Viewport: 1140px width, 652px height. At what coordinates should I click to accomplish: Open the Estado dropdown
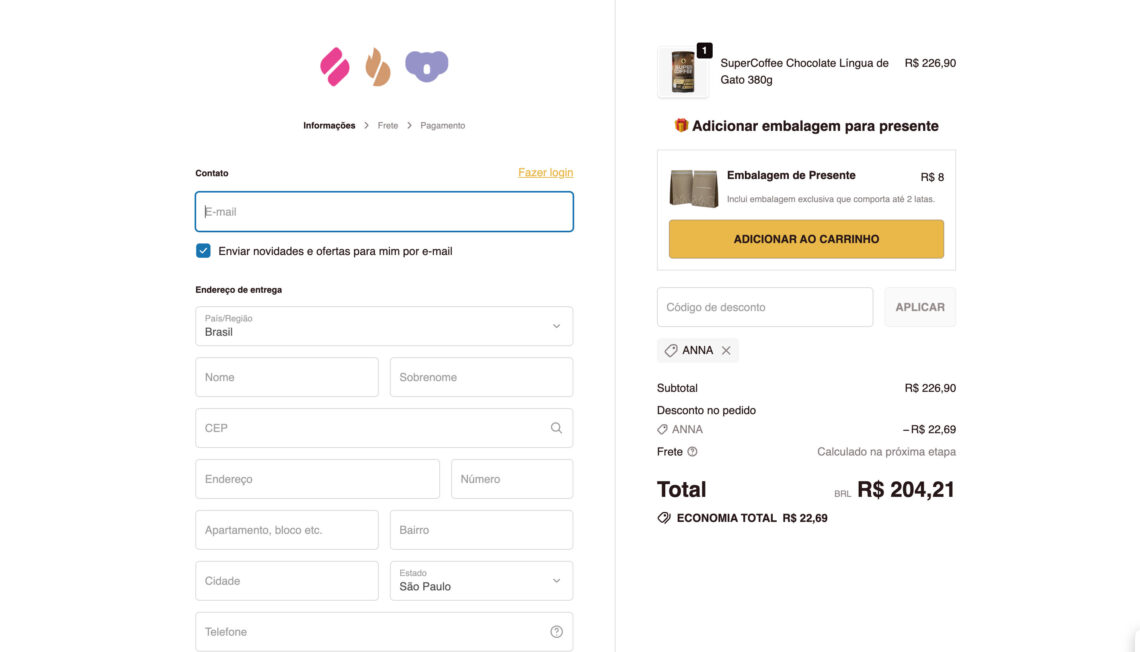[x=481, y=581]
